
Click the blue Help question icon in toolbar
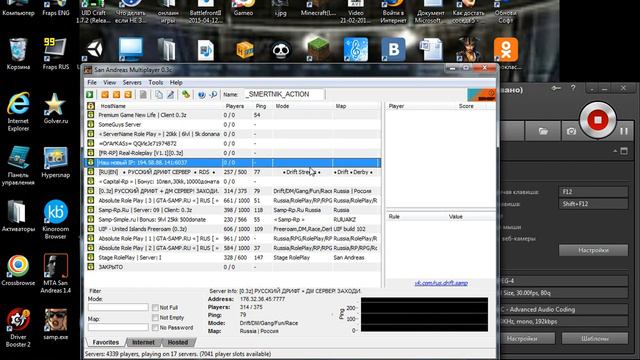(x=202, y=95)
